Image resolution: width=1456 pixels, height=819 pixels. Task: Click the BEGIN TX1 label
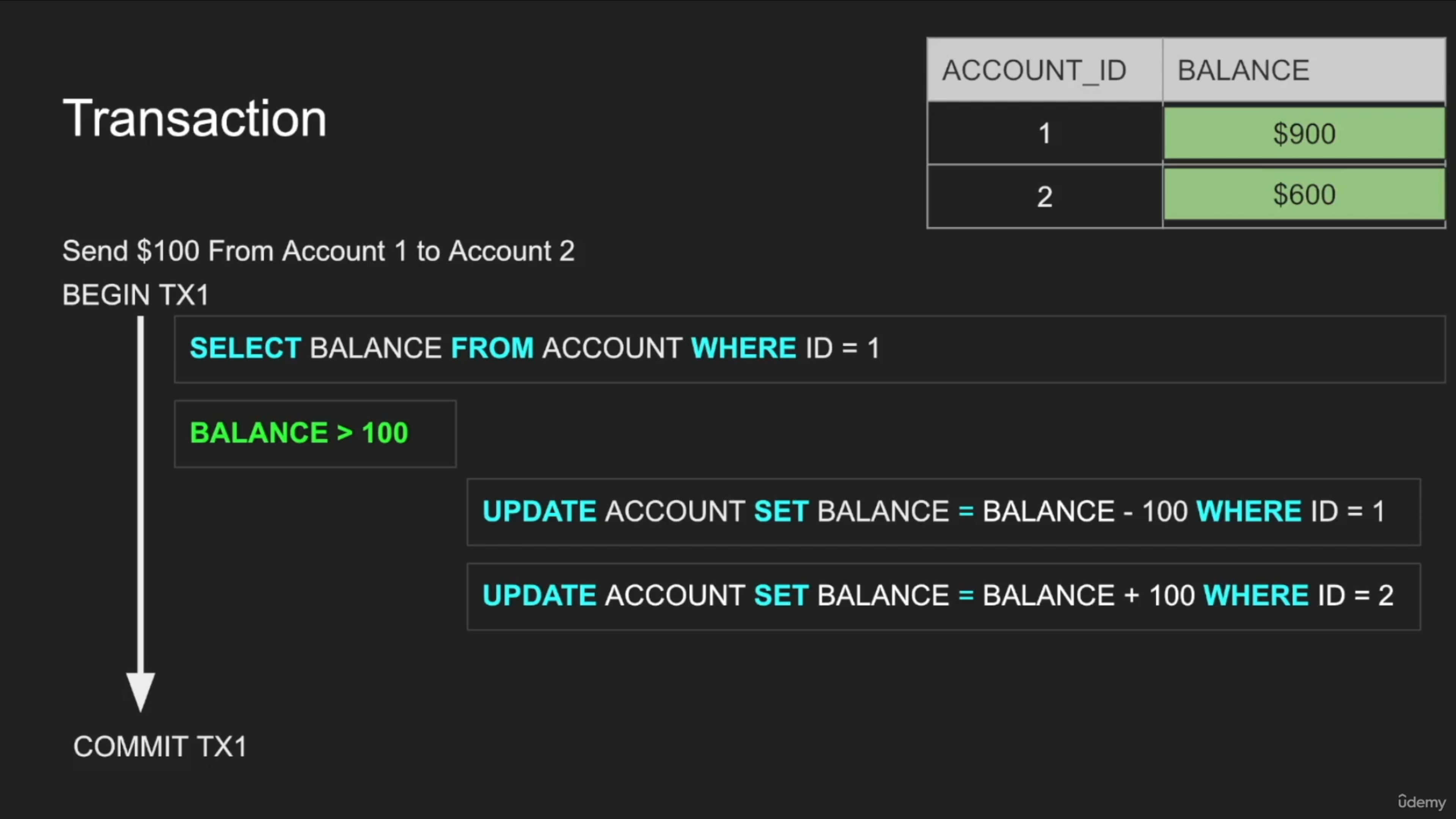[136, 294]
